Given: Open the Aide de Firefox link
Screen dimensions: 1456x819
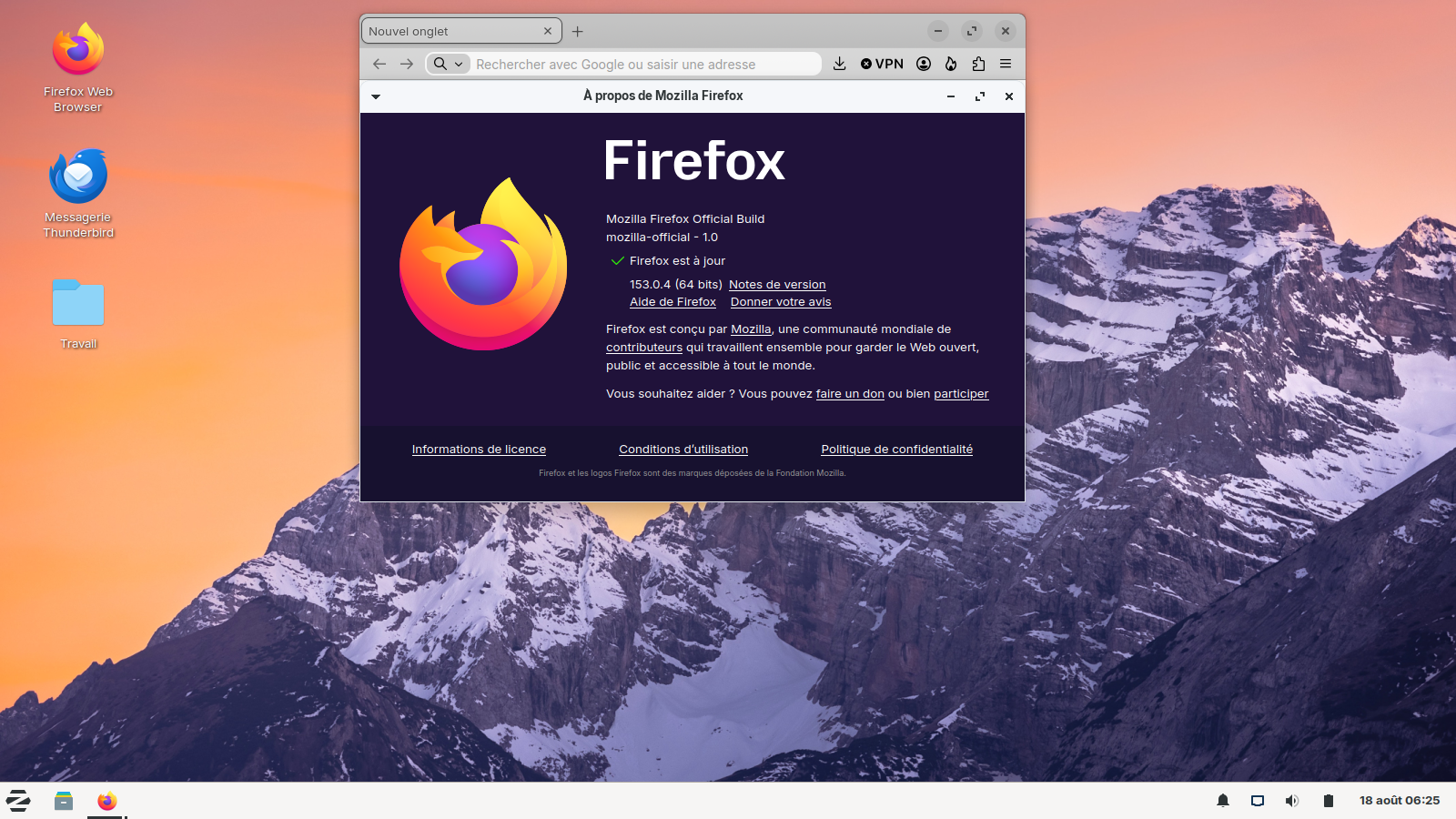Looking at the screenshot, I should pyautogui.click(x=672, y=302).
